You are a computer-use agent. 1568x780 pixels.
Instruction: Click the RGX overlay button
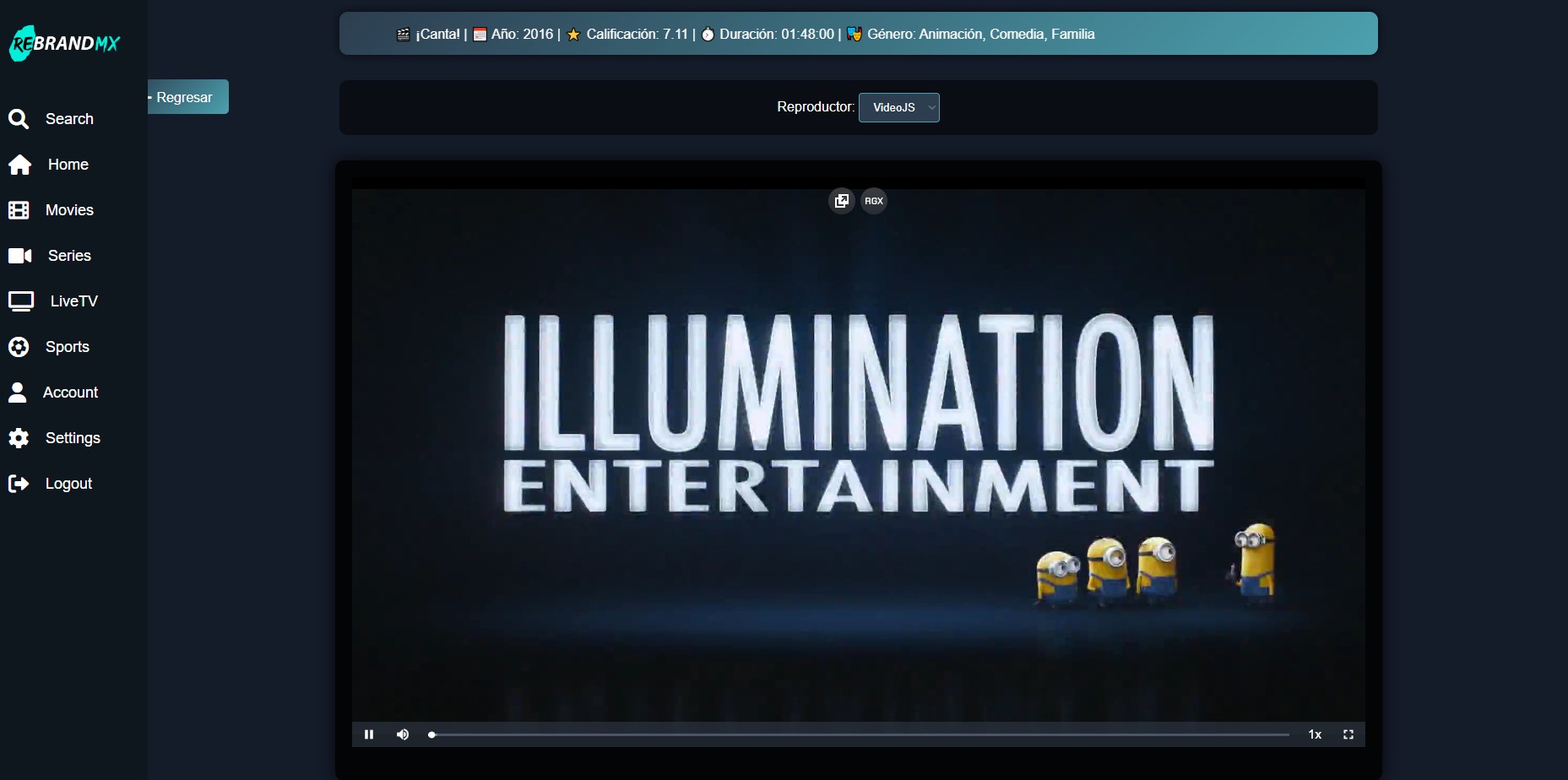point(874,201)
